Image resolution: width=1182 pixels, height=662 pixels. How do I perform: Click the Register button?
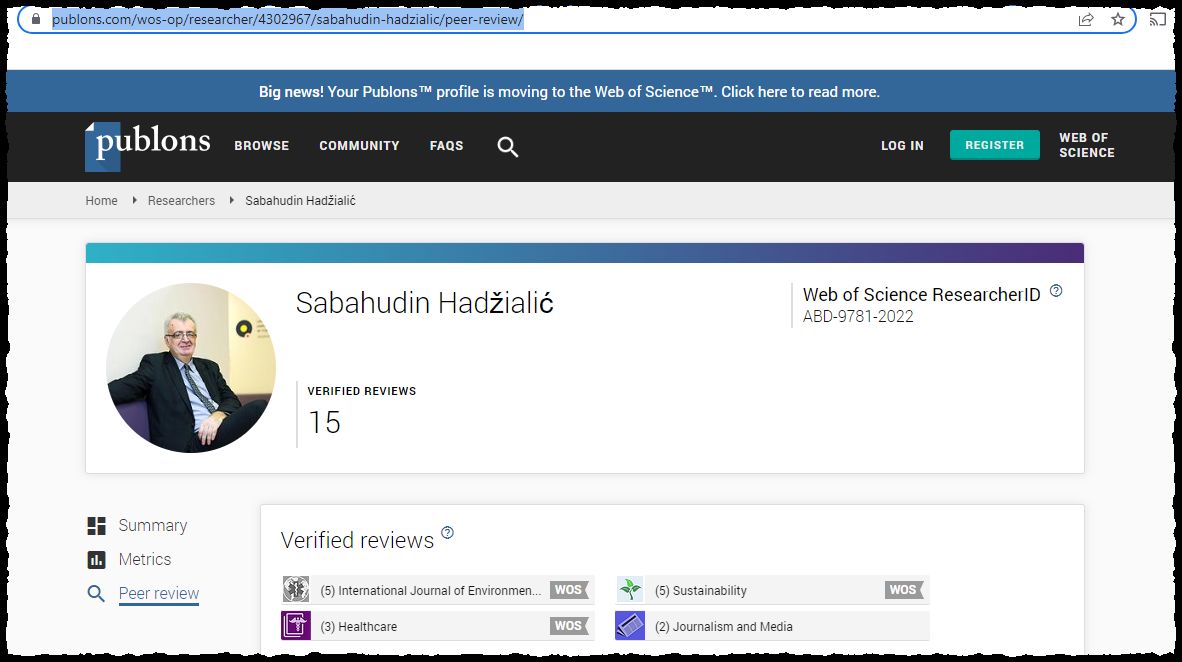tap(994, 145)
